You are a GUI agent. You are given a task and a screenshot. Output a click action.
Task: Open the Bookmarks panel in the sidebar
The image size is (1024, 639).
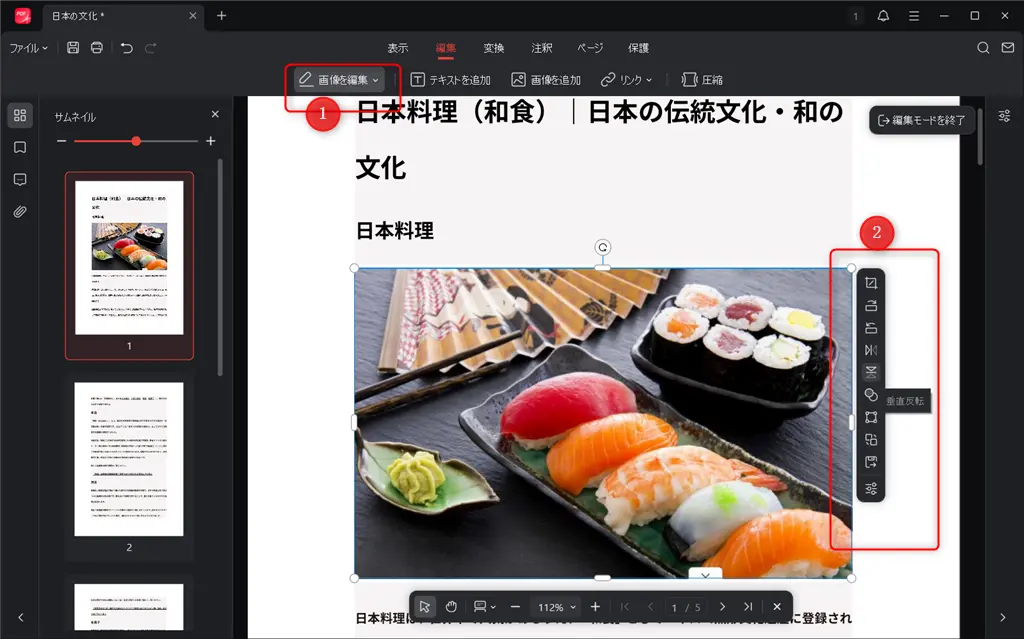click(x=19, y=147)
